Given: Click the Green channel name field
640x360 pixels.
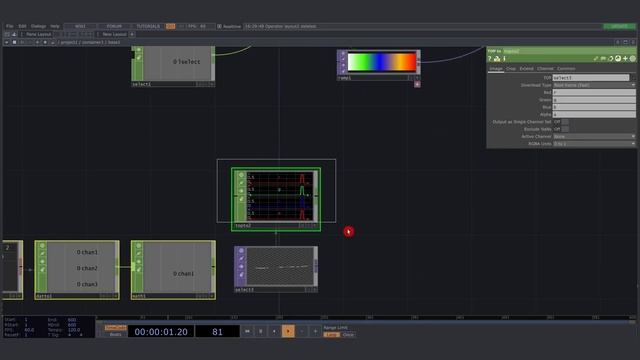Looking at the screenshot, I should 594,100.
